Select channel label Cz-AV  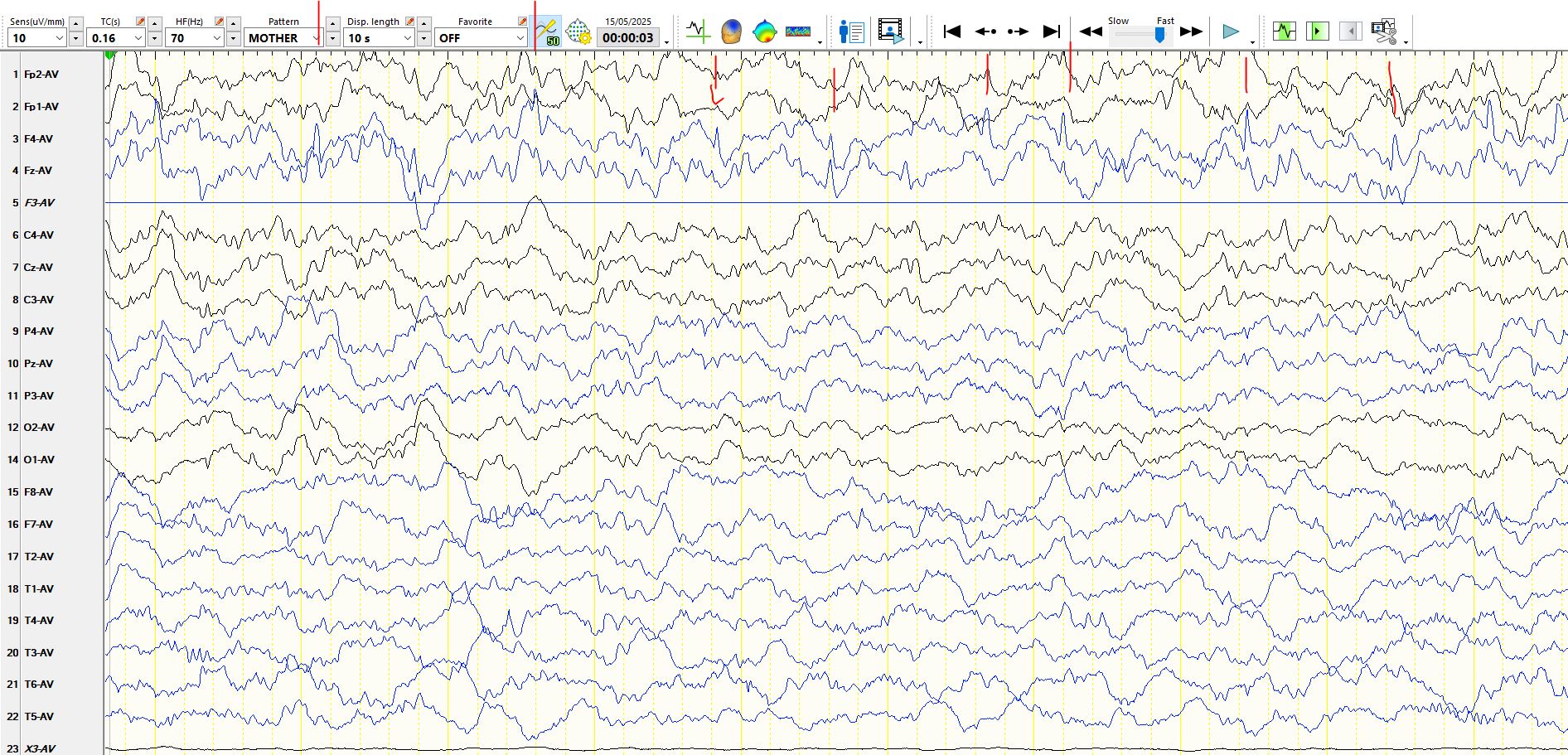pos(38,268)
